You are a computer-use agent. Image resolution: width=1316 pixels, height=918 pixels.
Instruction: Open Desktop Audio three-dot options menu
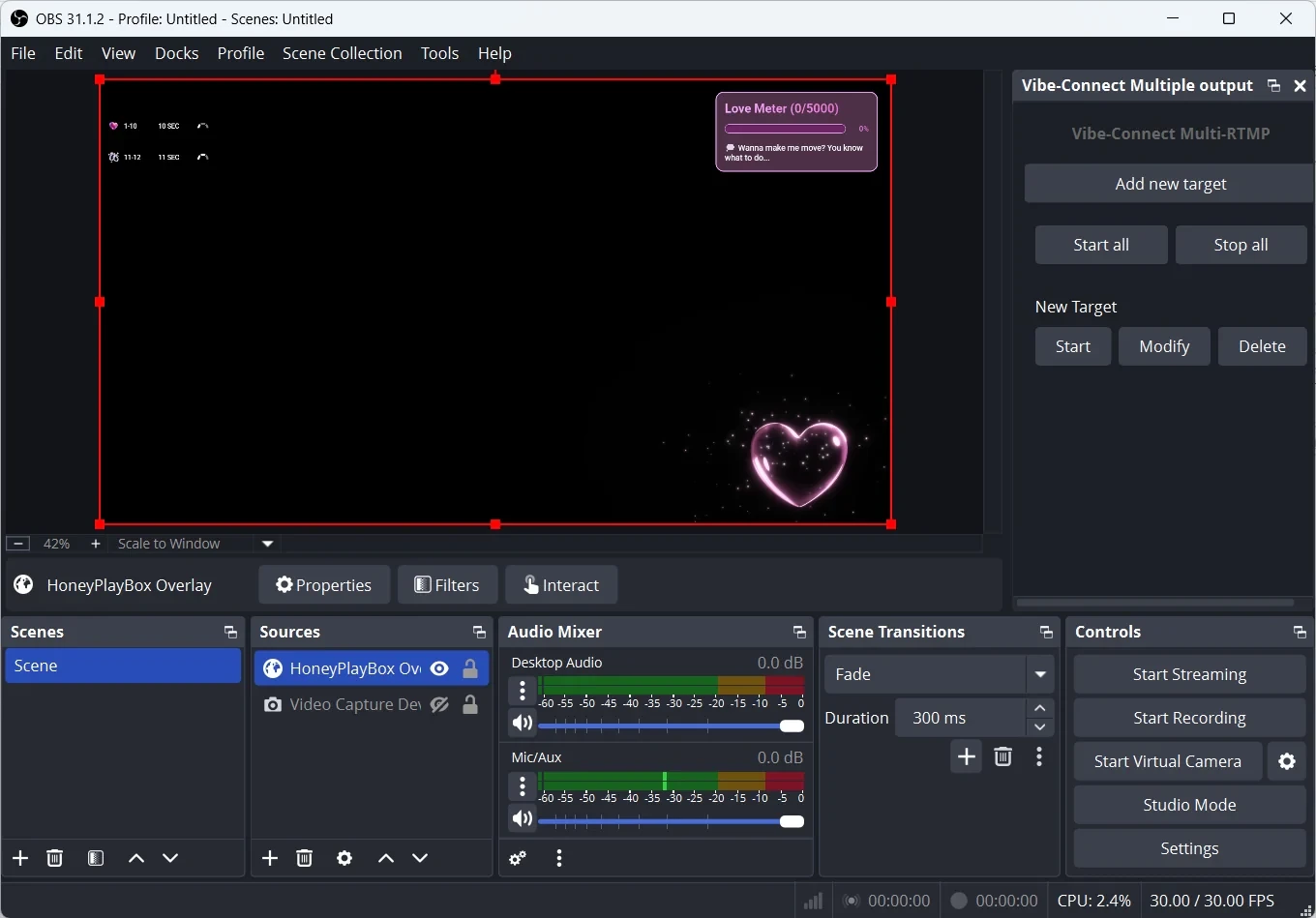click(523, 691)
